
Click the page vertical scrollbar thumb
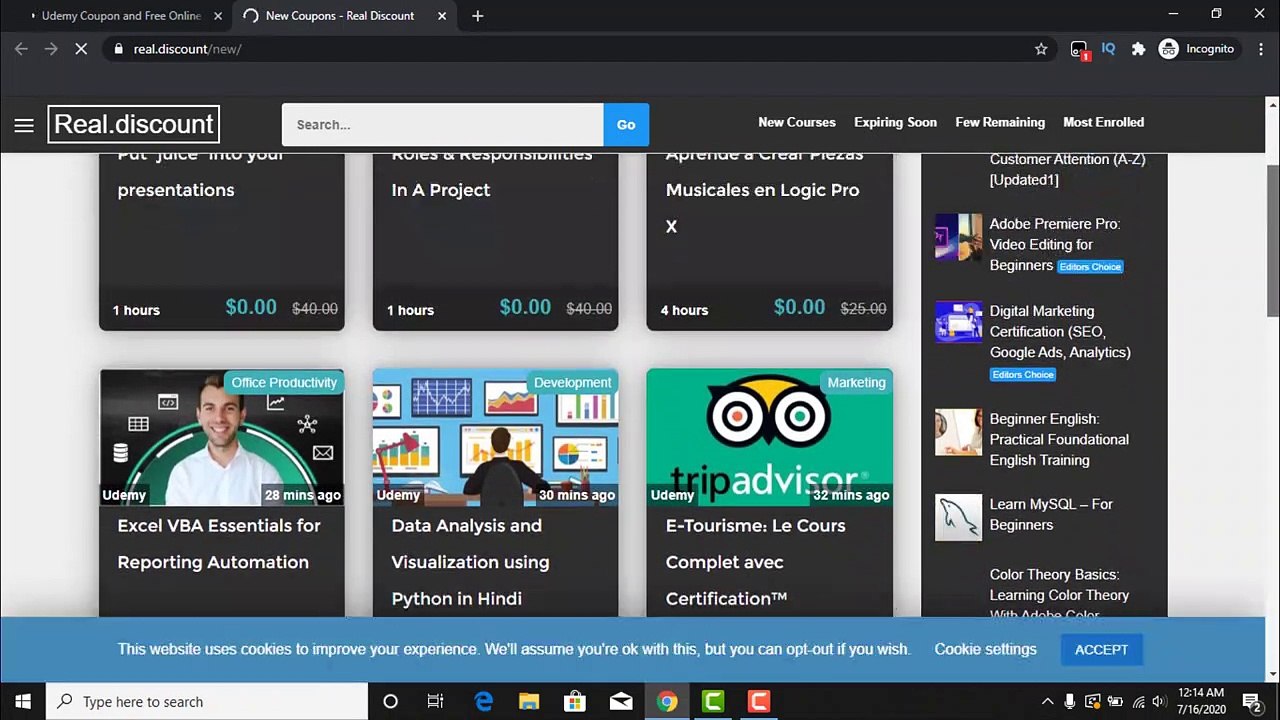pos(1272,240)
